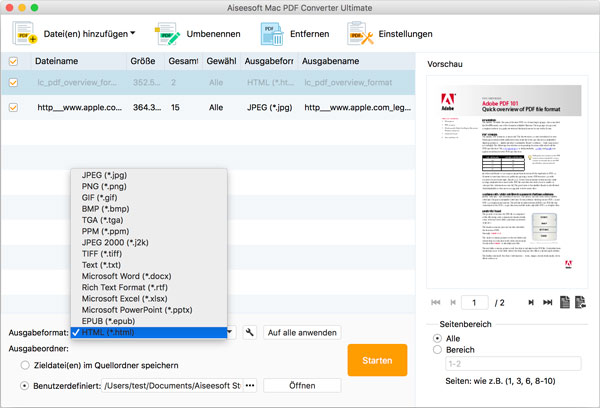The image size is (600, 408).
Task: Select the Bereich page range option
Action: (x=437, y=351)
